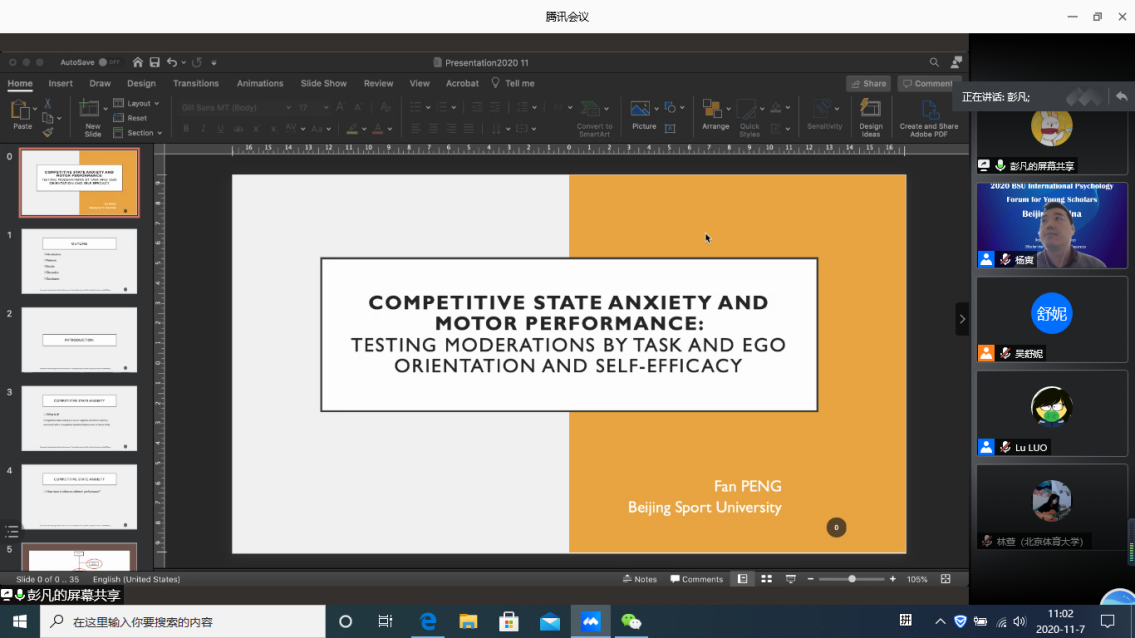1135x638 pixels.
Task: Click the Shapes icon beside Picture
Action: [670, 108]
